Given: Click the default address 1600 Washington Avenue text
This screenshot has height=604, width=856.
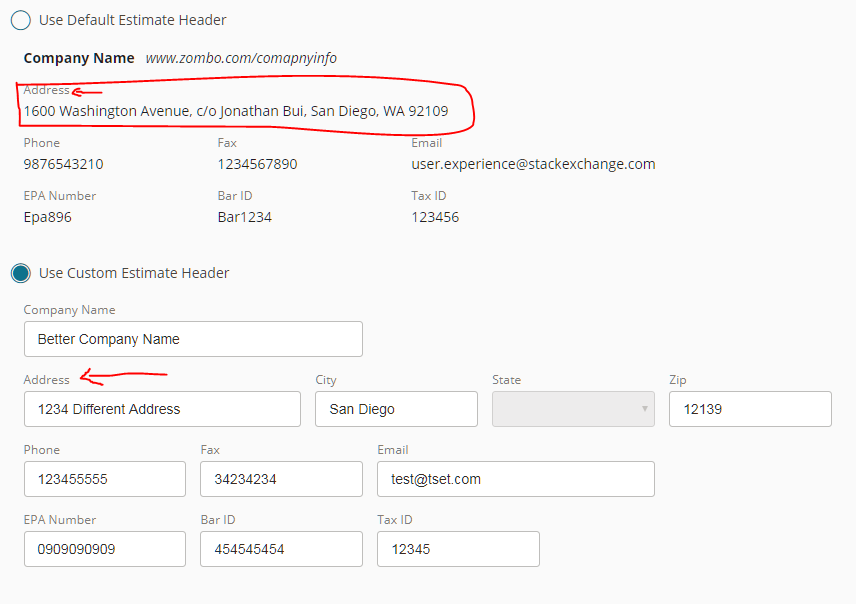Looking at the screenshot, I should 236,111.
